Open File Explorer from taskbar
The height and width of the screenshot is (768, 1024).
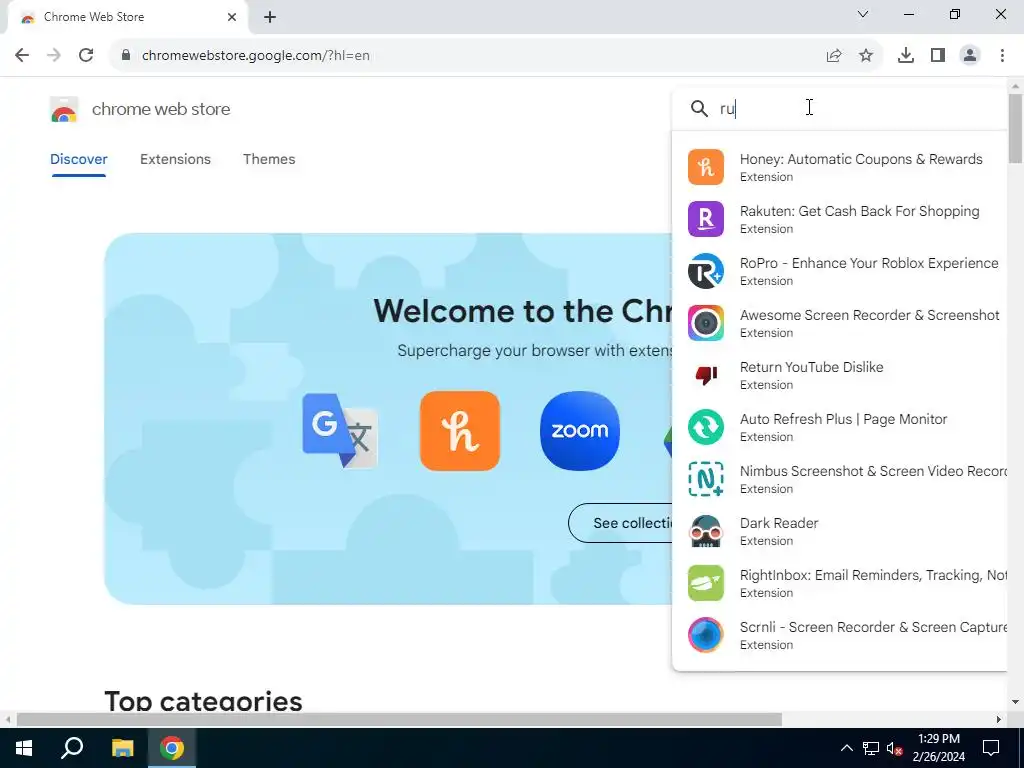point(122,748)
